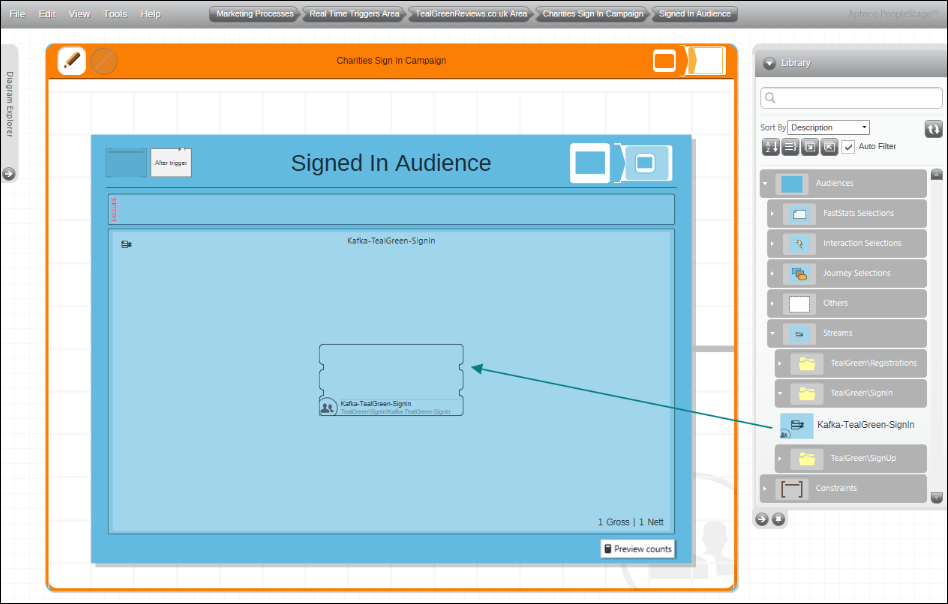Expand the Others group arrow
Image resolution: width=948 pixels, height=604 pixels.
[x=773, y=304]
